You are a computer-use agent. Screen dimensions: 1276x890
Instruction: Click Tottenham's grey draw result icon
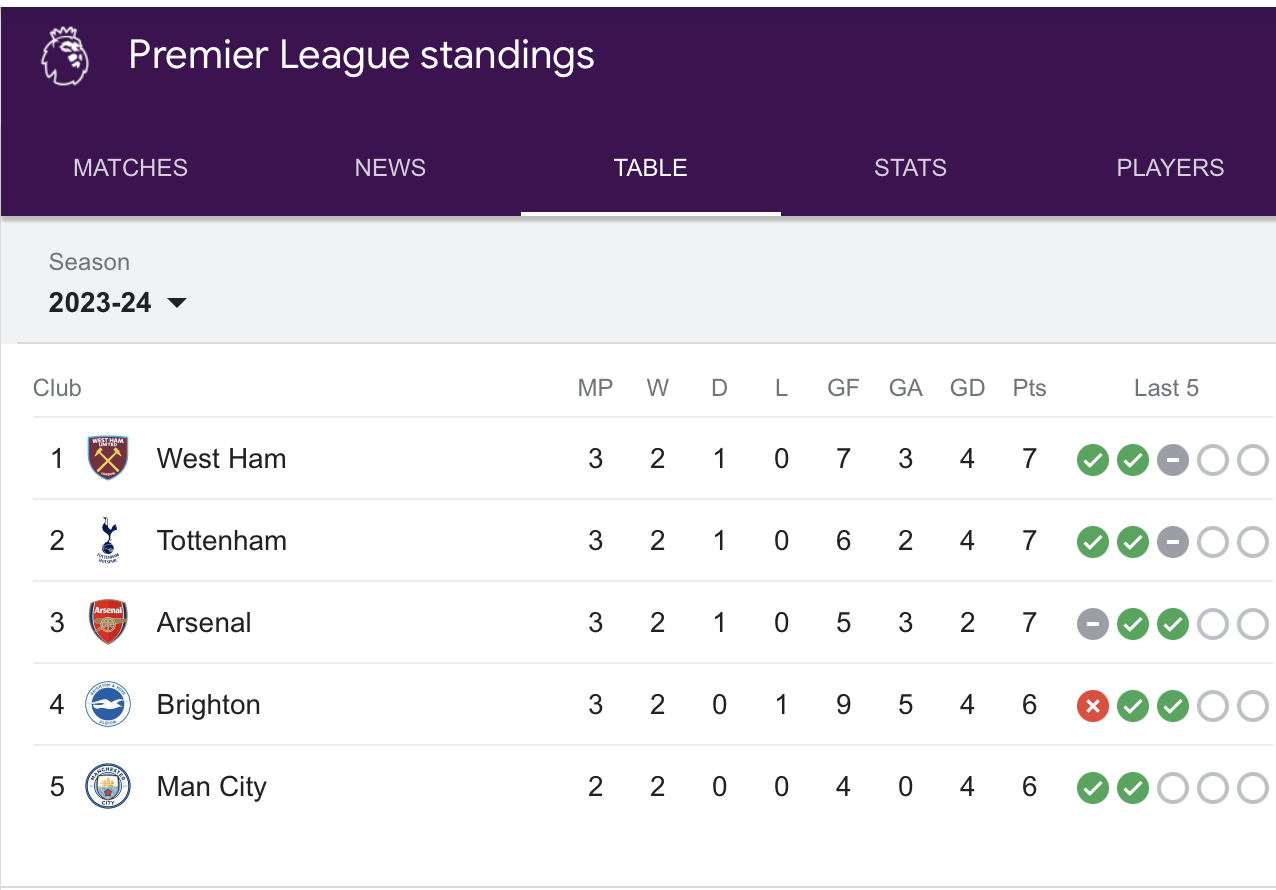pyautogui.click(x=1173, y=543)
